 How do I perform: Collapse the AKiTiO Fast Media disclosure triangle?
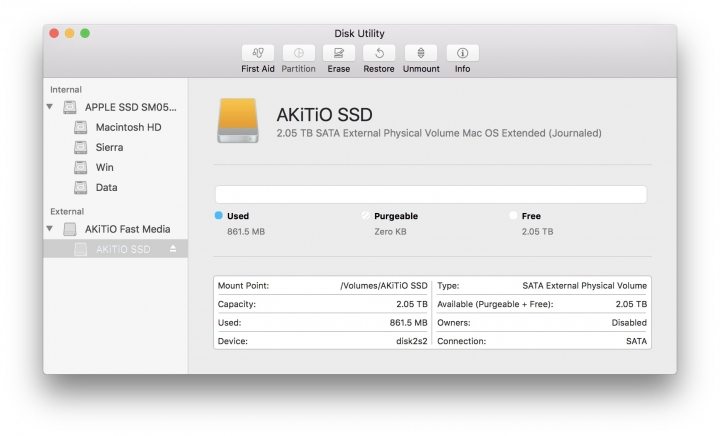(50, 229)
